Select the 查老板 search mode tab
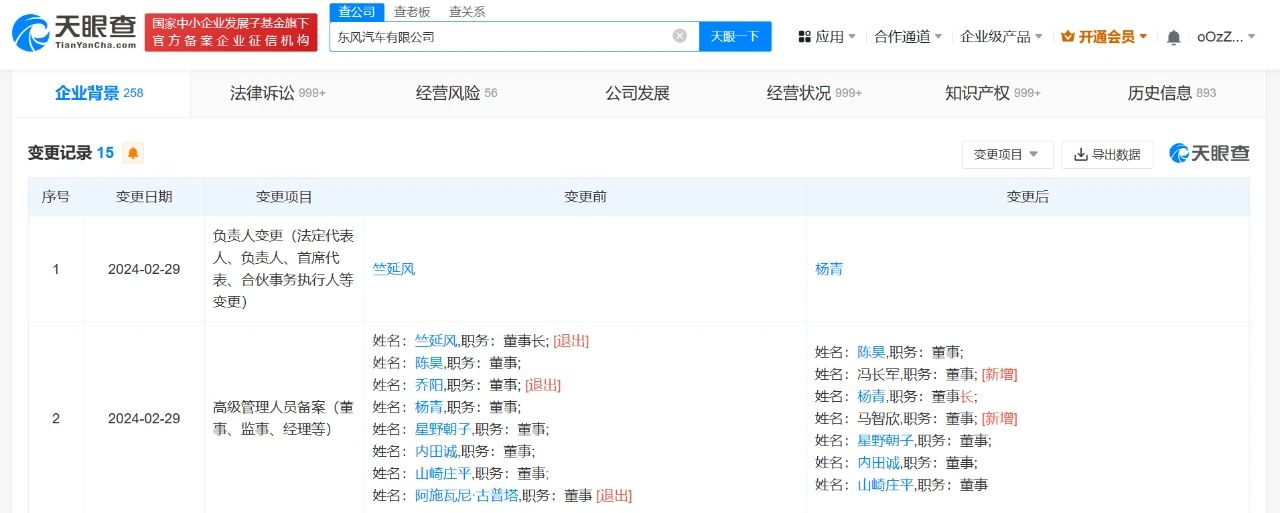1280x513 pixels. coord(412,12)
